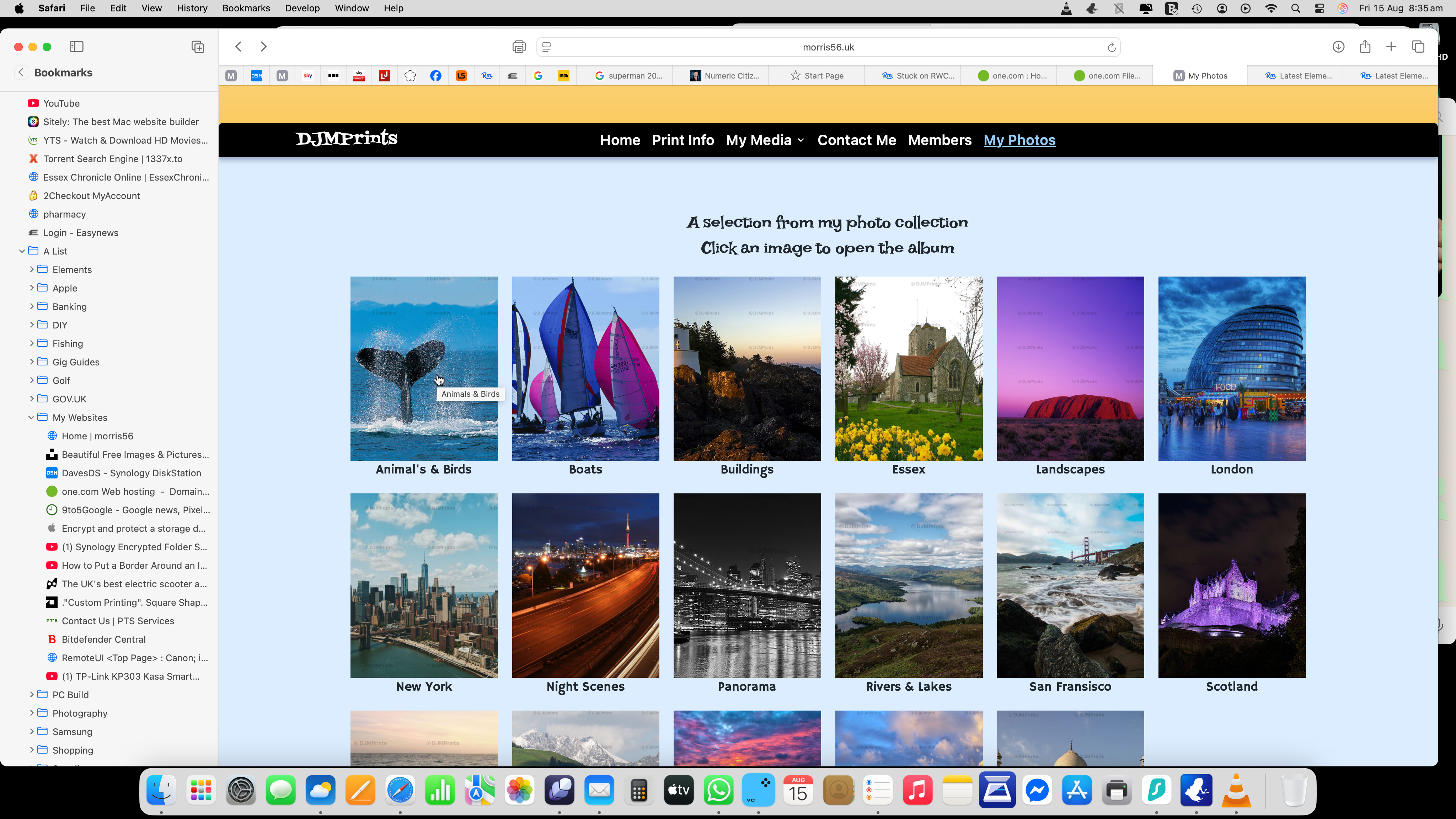
Task: Switch to the Start Page tab
Action: point(816,76)
